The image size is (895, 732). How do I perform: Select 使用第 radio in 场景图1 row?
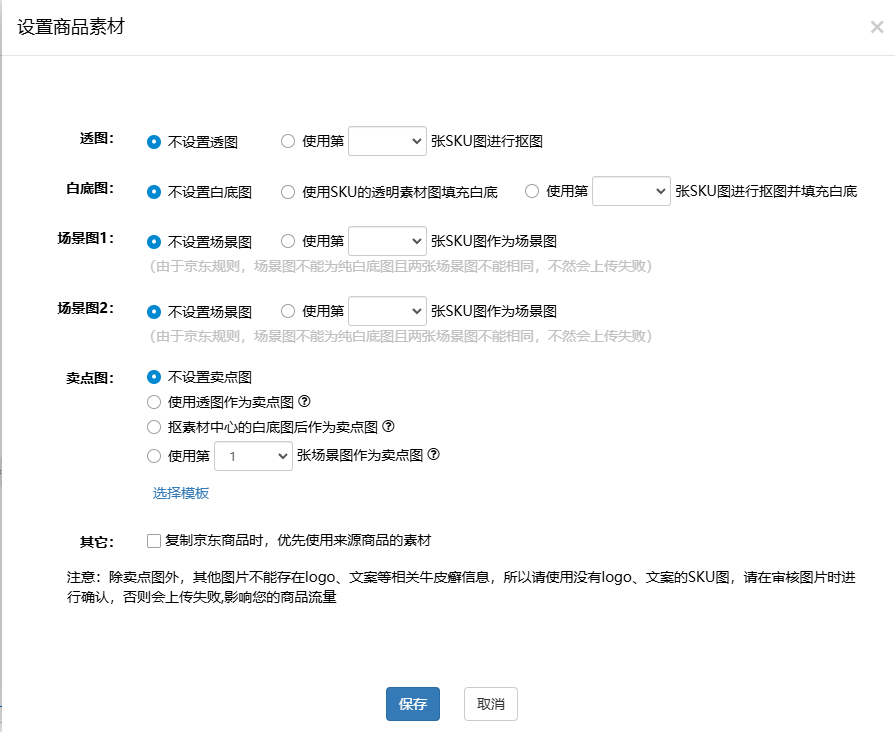point(288,241)
